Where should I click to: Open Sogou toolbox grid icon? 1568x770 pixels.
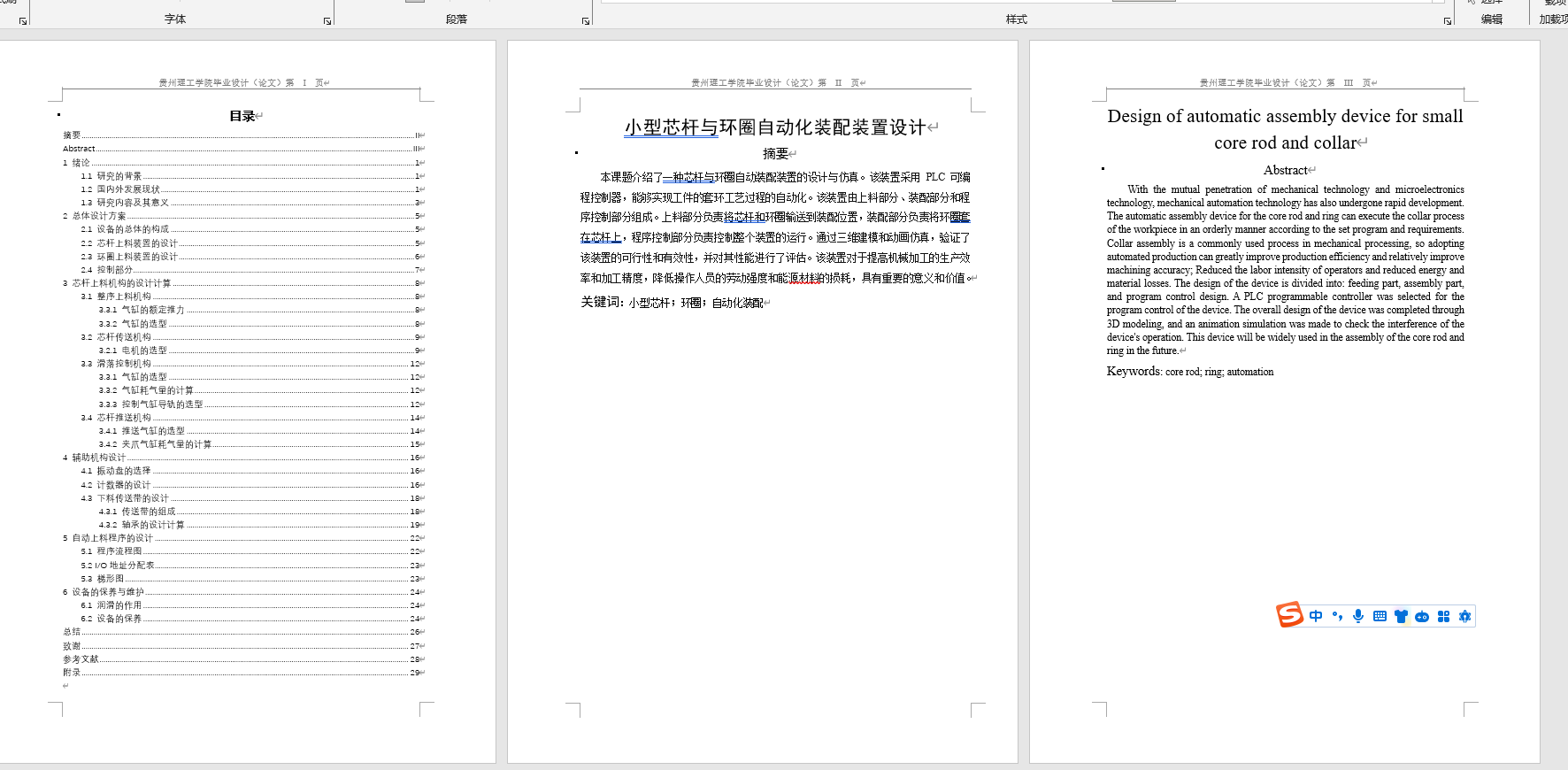[x=1443, y=616]
